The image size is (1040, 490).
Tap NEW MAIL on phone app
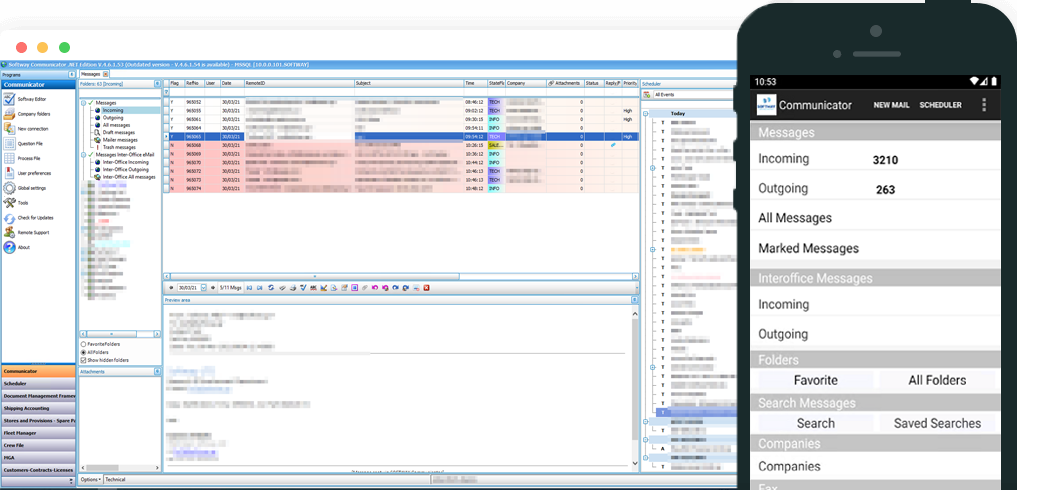[x=891, y=105]
